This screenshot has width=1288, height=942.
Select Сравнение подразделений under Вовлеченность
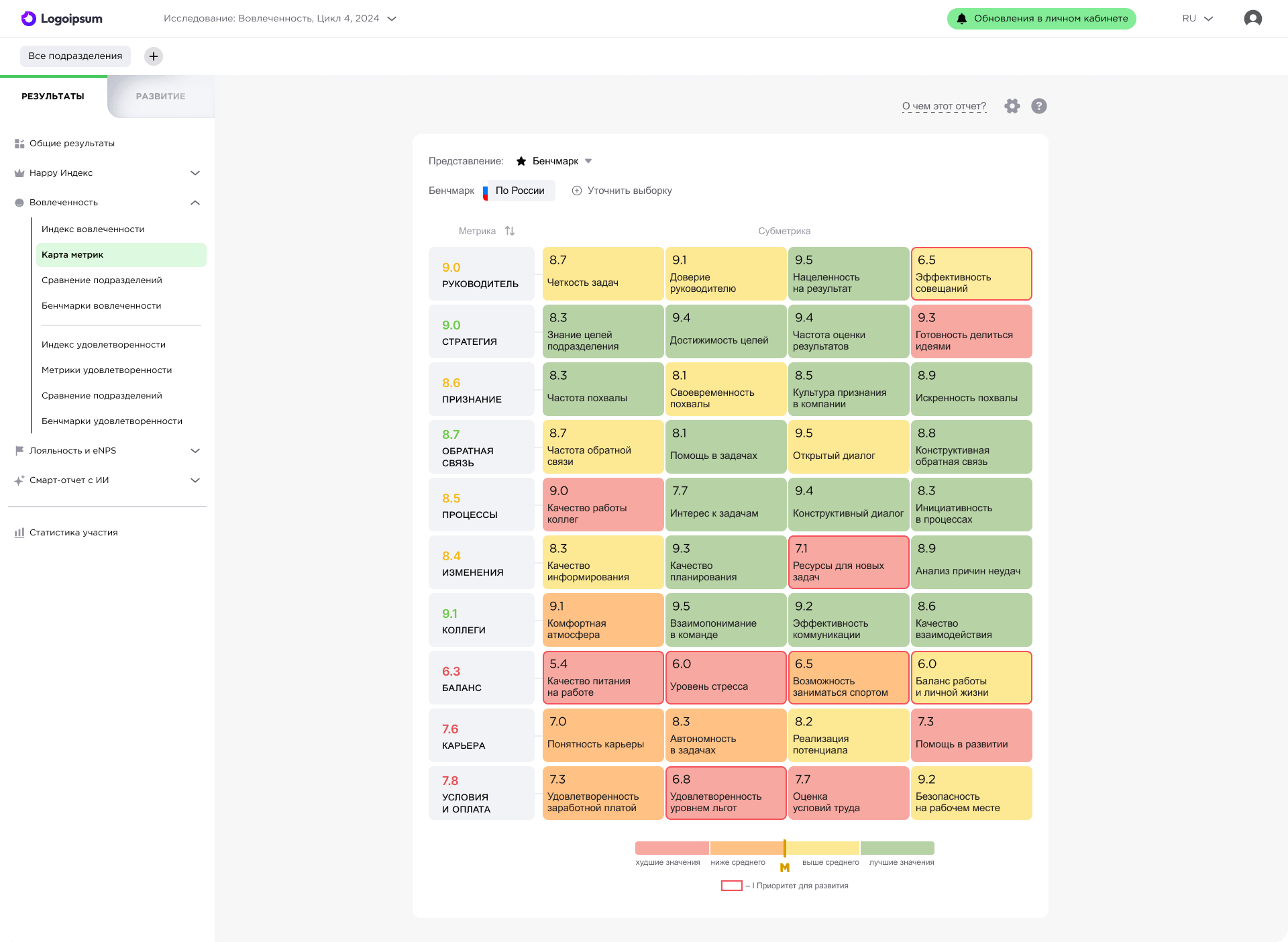point(102,280)
